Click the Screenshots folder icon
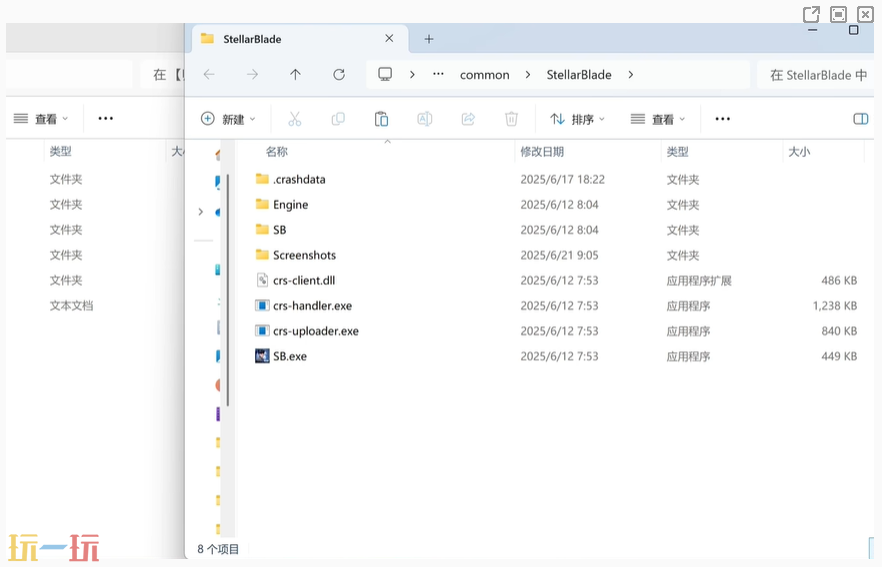This screenshot has width=882, height=567. tap(262, 255)
